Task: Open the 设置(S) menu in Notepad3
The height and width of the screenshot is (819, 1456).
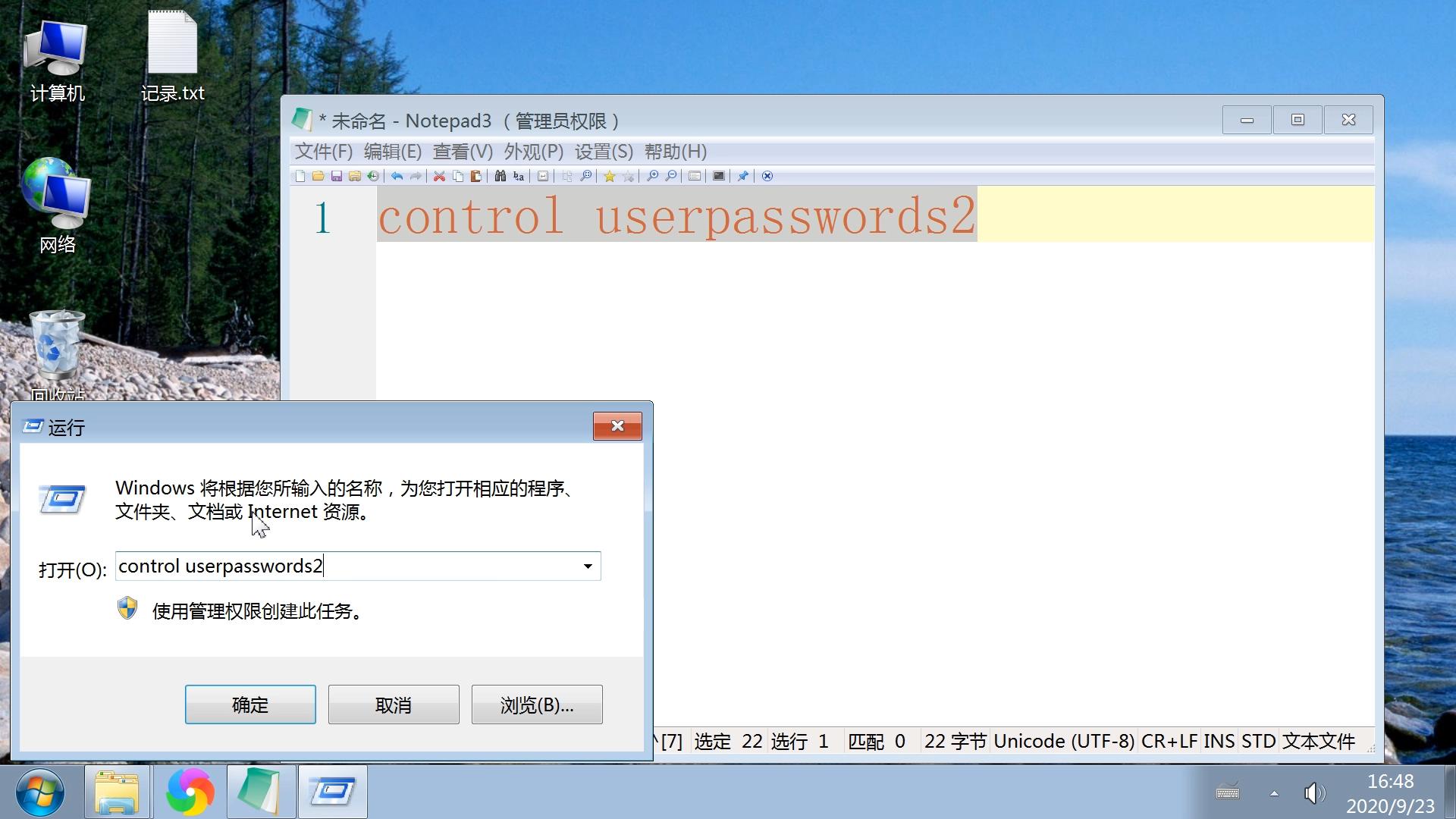Action: click(601, 152)
